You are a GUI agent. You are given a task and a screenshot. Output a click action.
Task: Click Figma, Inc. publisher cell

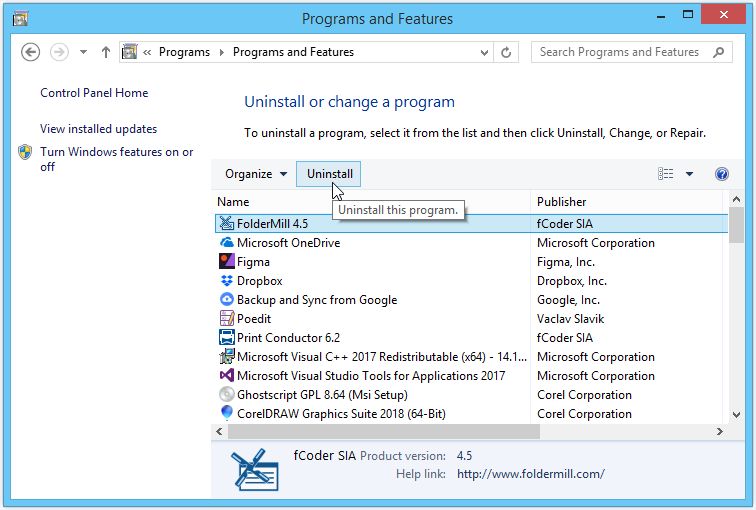[566, 262]
